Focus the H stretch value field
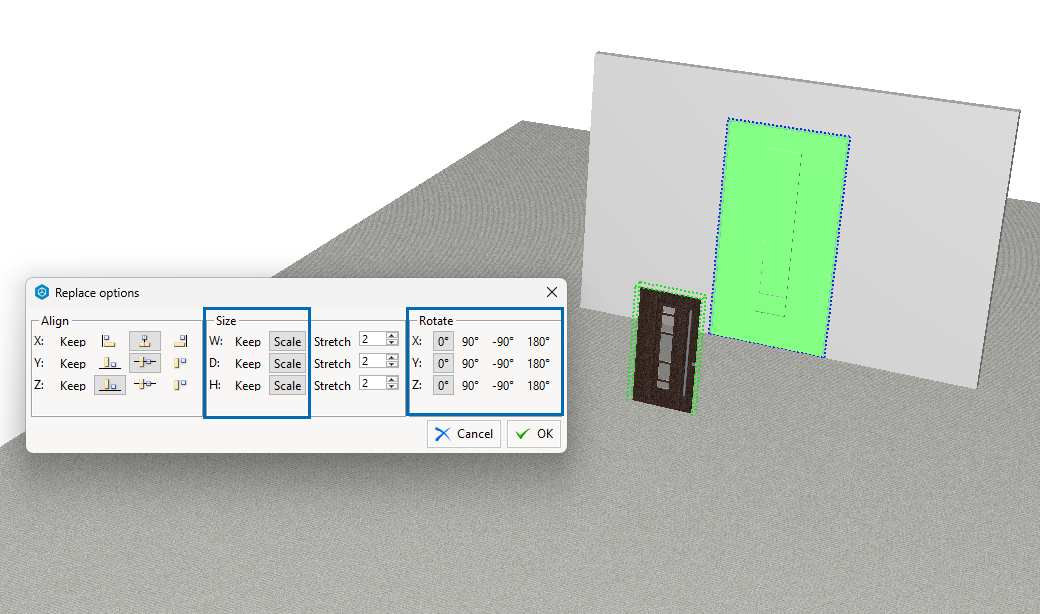 point(373,383)
